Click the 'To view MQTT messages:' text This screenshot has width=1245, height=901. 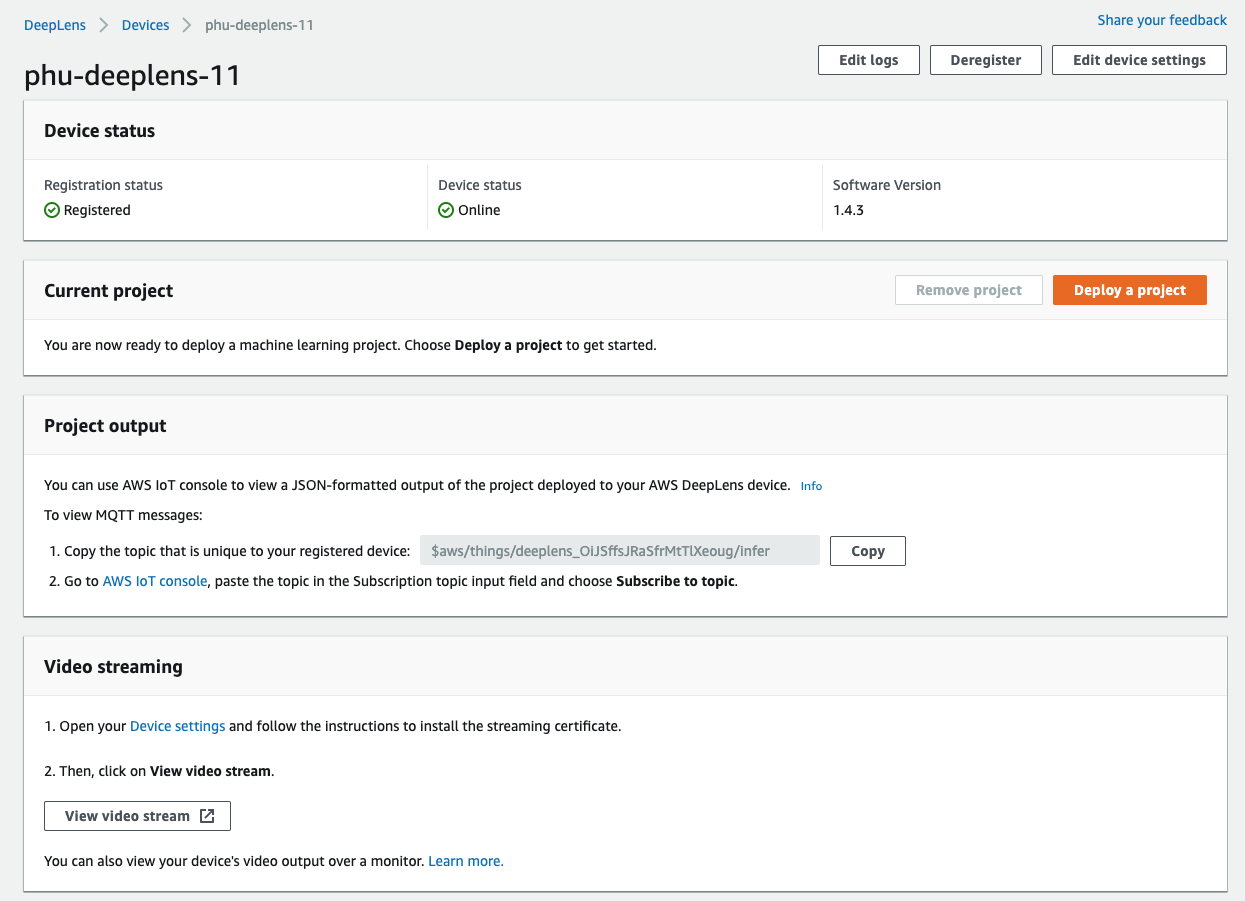click(123, 516)
